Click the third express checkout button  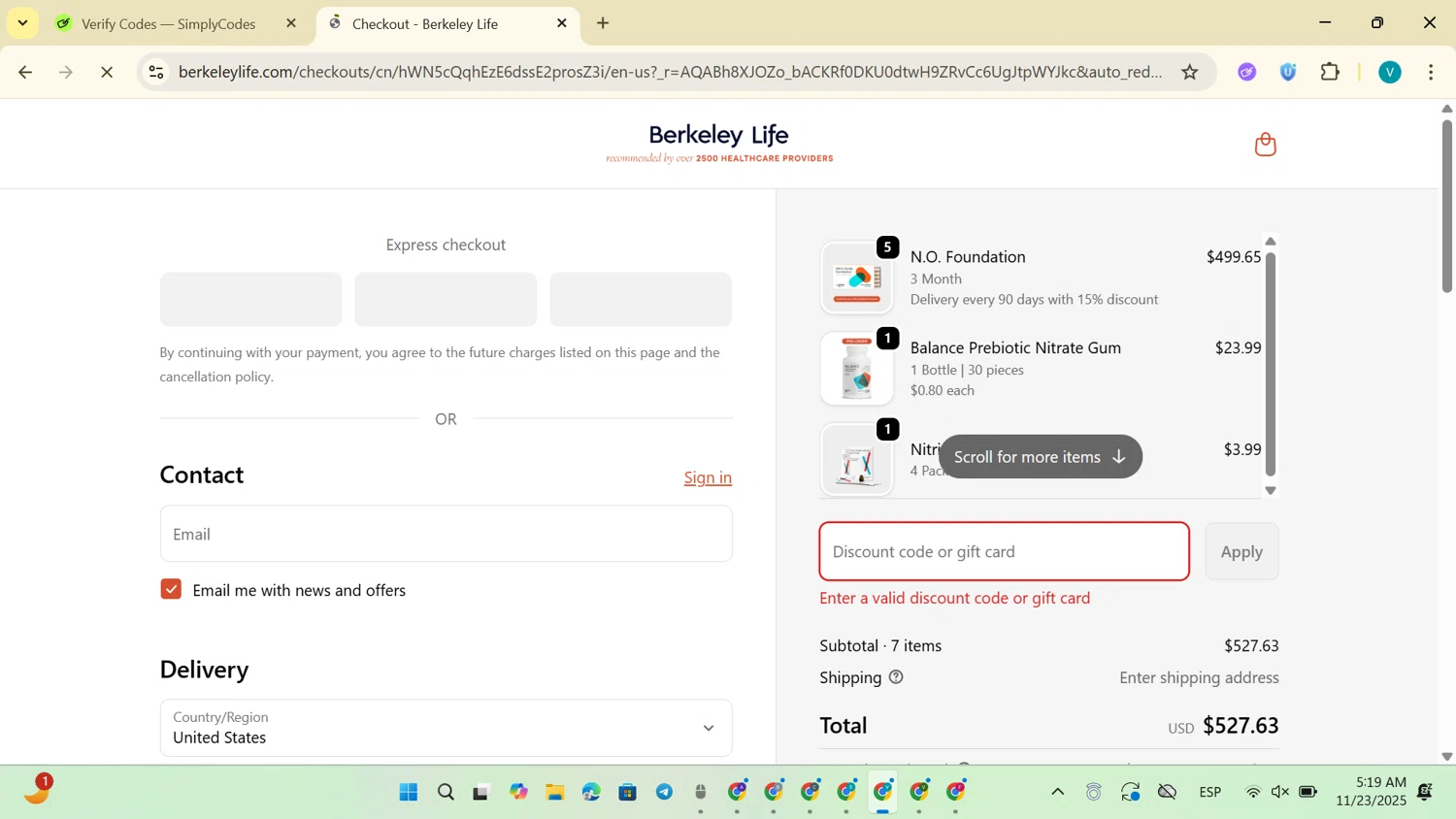[x=641, y=299]
